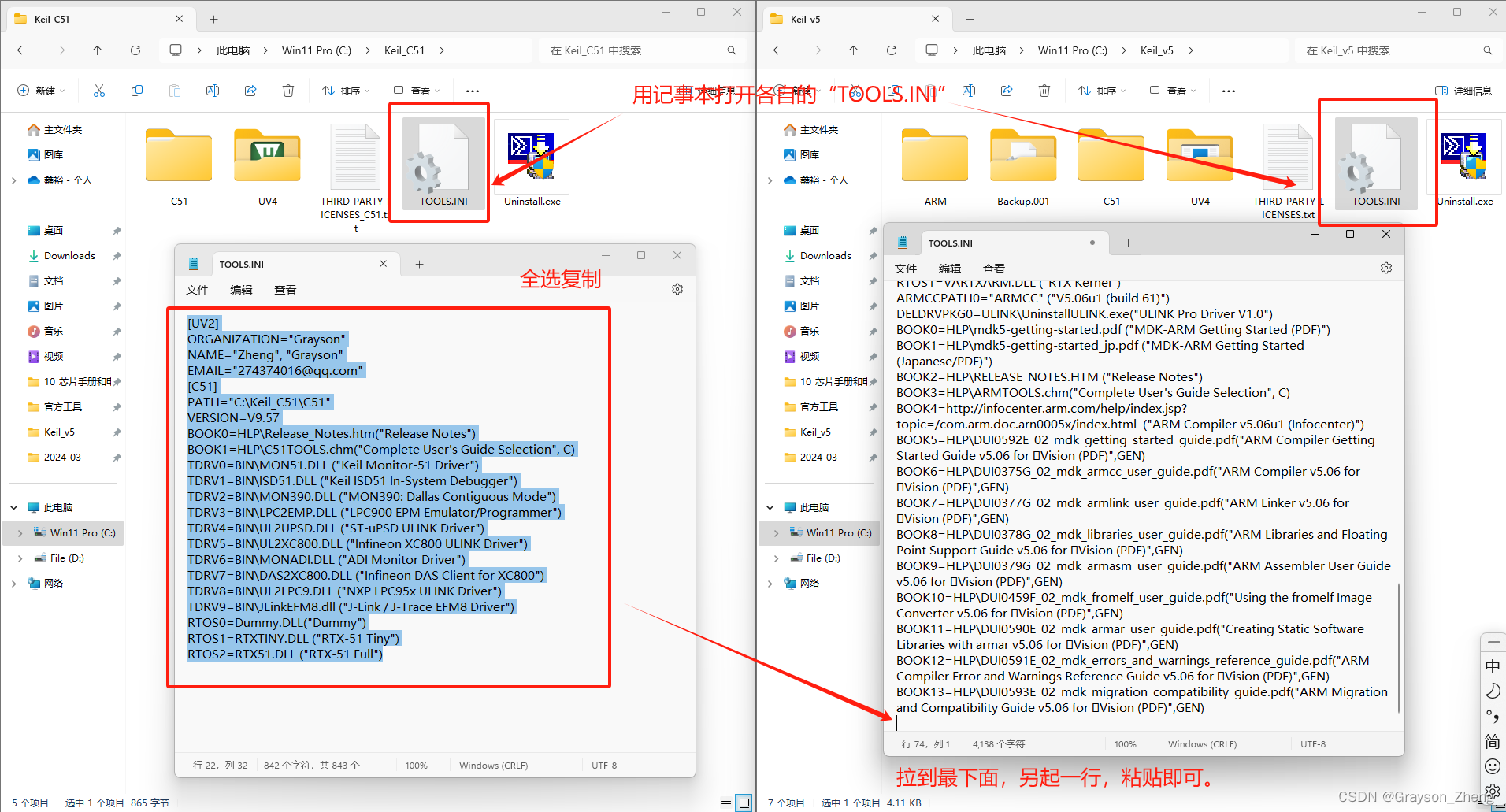This screenshot has height=812, width=1506.
Task: Click zoom 100% in left Notepad status bar
Action: pos(416,766)
